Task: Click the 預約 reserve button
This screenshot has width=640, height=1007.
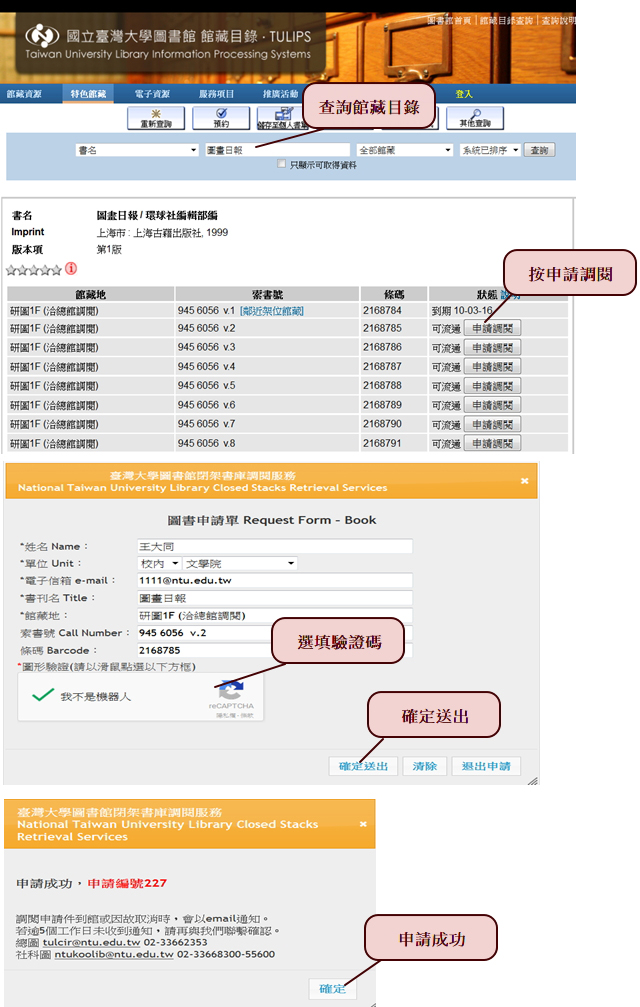Action: pos(221,118)
